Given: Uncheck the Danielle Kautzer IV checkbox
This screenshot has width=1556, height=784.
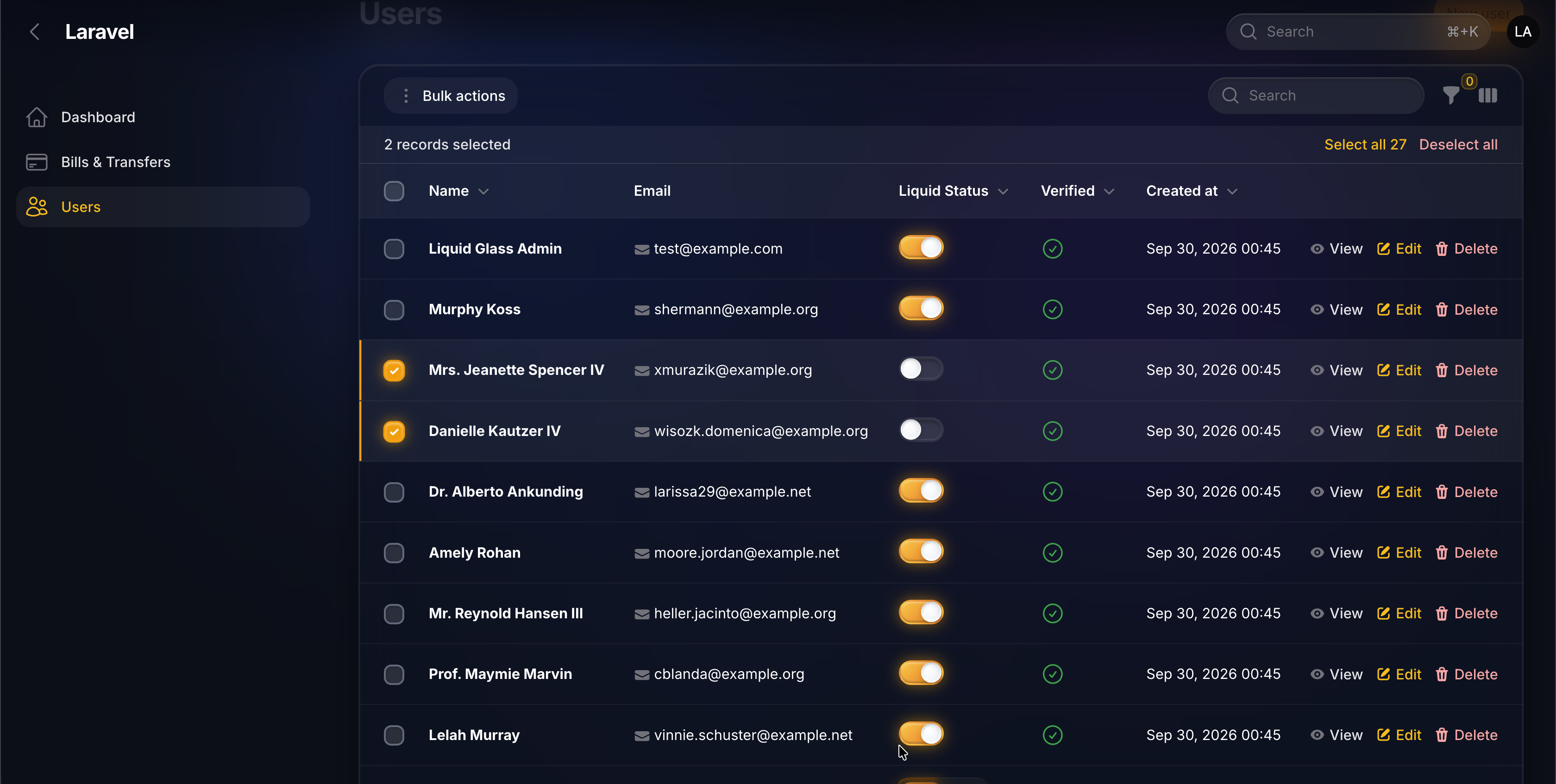Looking at the screenshot, I should [394, 431].
